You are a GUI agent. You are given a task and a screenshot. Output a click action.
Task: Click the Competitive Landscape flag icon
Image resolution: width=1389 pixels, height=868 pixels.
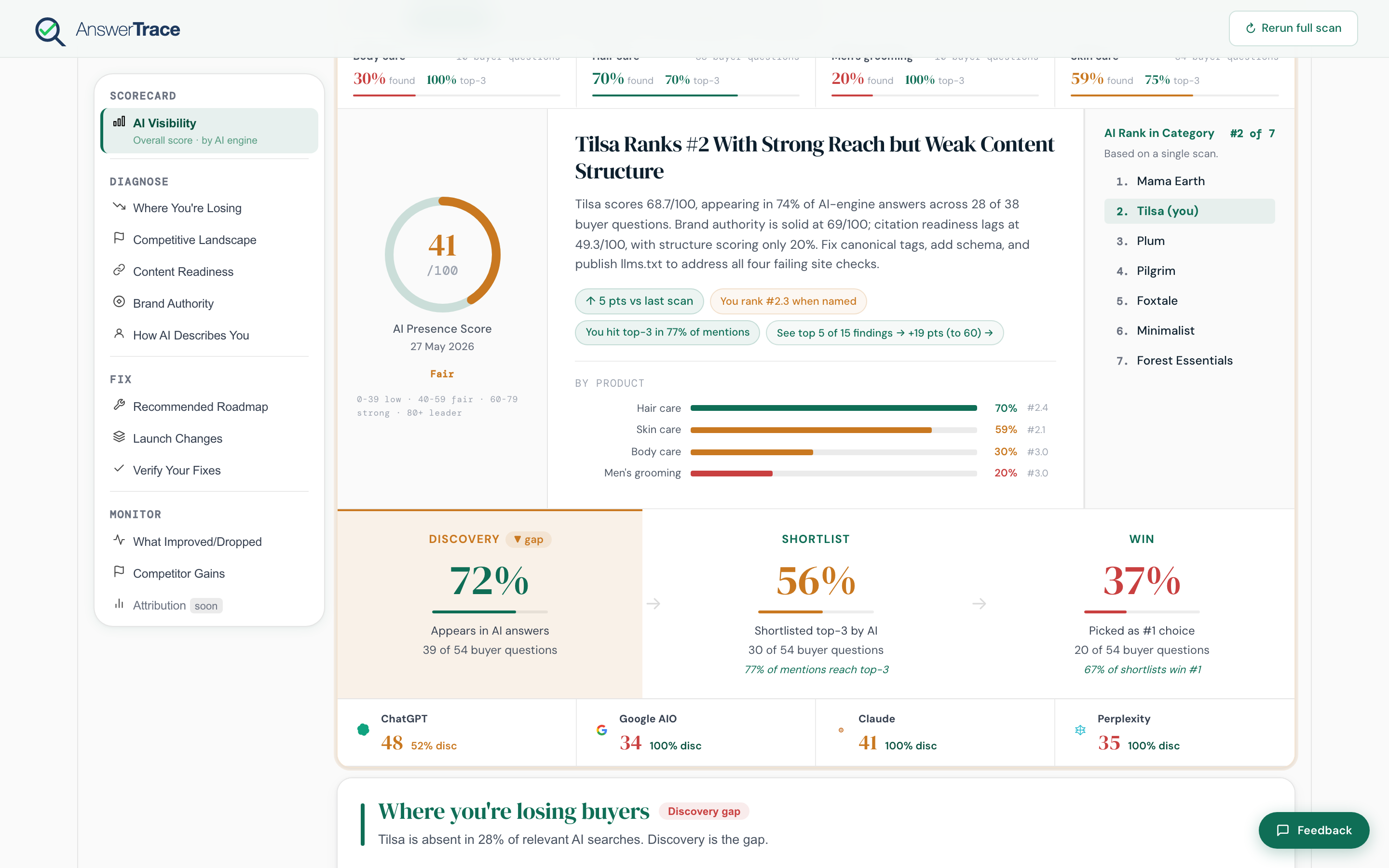[x=119, y=238]
